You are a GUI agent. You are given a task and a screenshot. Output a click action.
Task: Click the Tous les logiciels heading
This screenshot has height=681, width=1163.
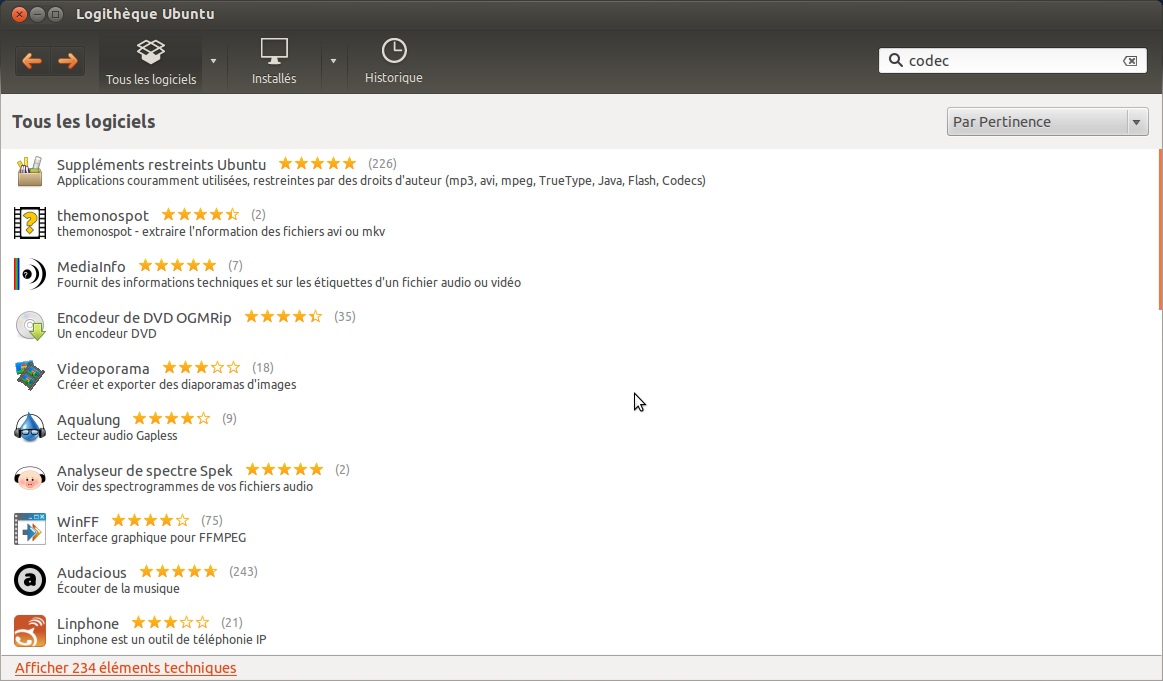(x=84, y=122)
